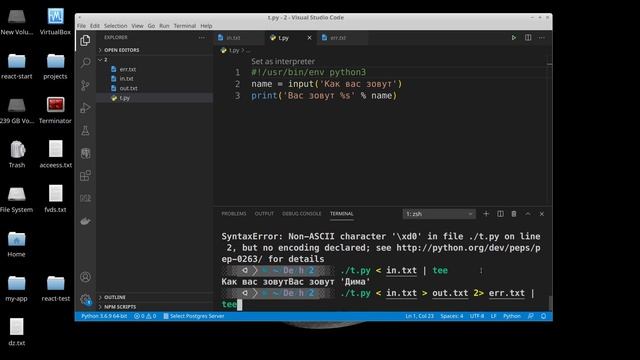Open Explorer More Actions ellipsis
The width and height of the screenshot is (640, 360).
(202, 38)
